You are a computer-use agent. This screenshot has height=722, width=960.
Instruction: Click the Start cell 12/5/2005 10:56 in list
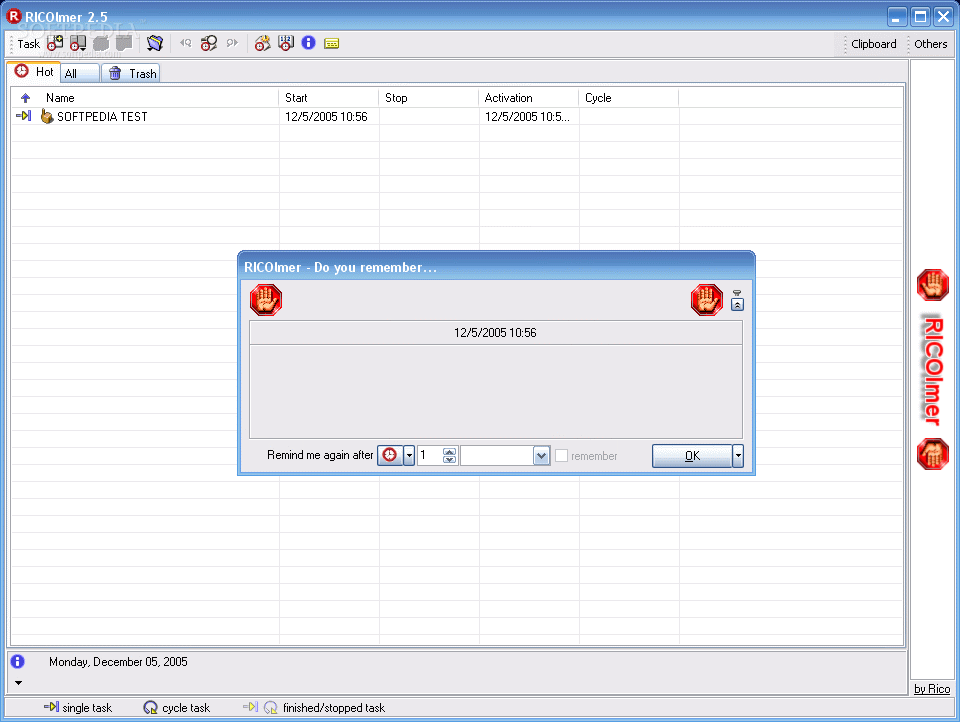[x=326, y=116]
